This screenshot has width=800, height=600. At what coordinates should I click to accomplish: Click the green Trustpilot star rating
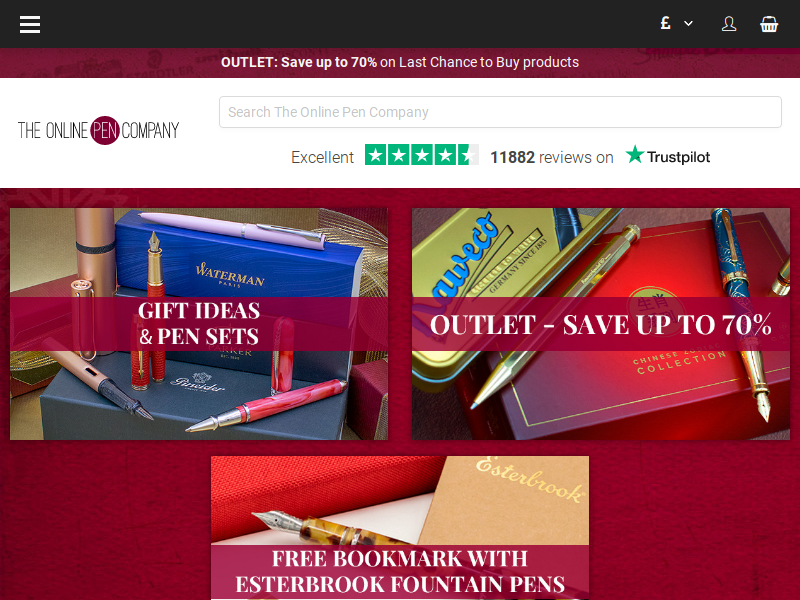[421, 155]
